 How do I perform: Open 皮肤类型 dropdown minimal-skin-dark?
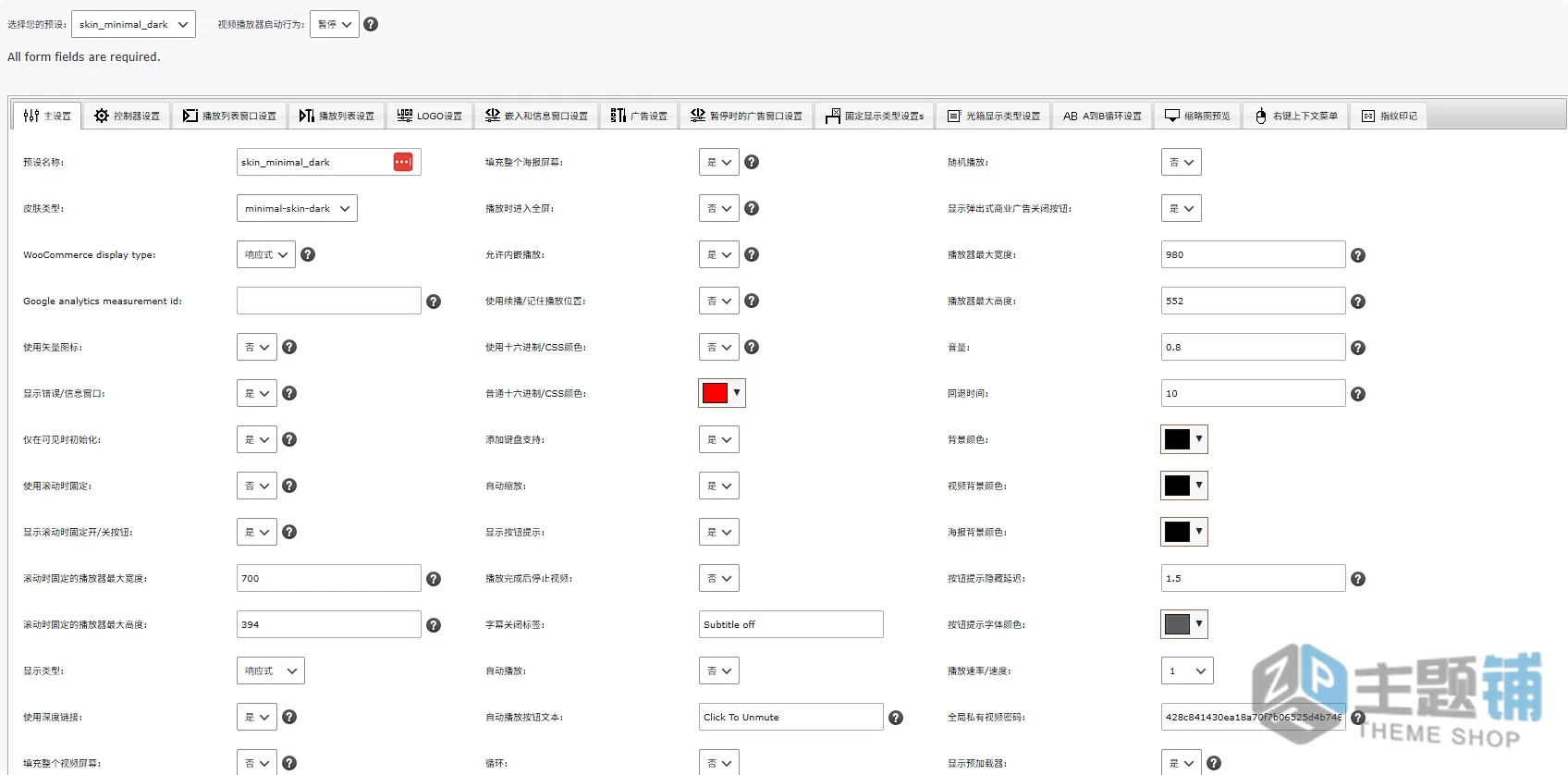pyautogui.click(x=297, y=208)
